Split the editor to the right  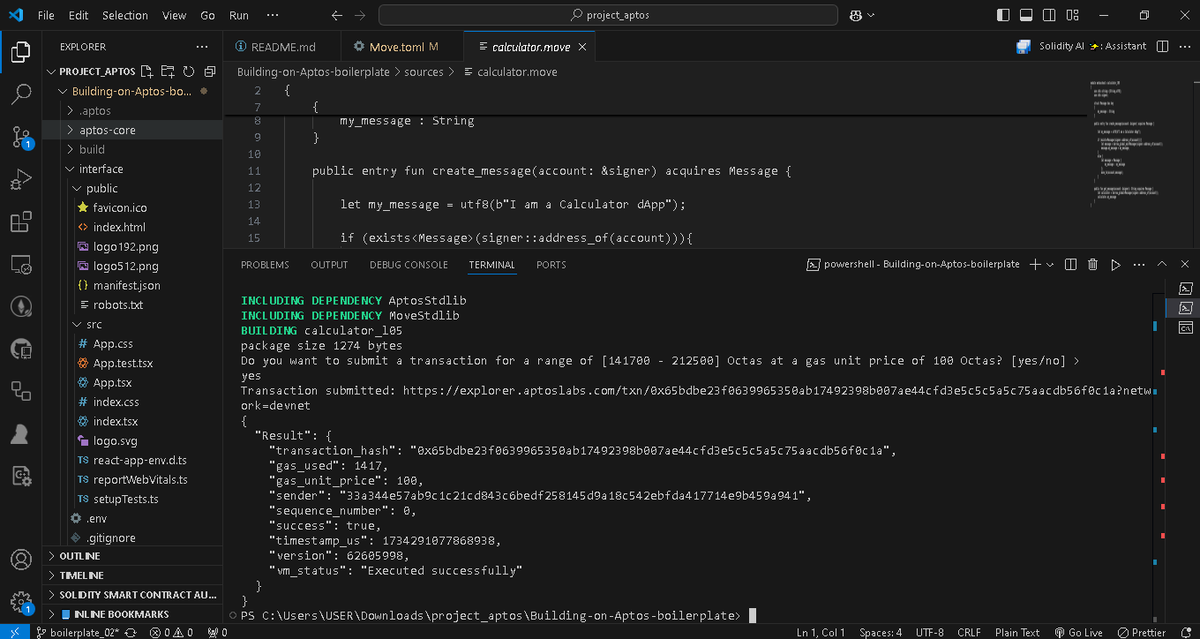[1162, 47]
